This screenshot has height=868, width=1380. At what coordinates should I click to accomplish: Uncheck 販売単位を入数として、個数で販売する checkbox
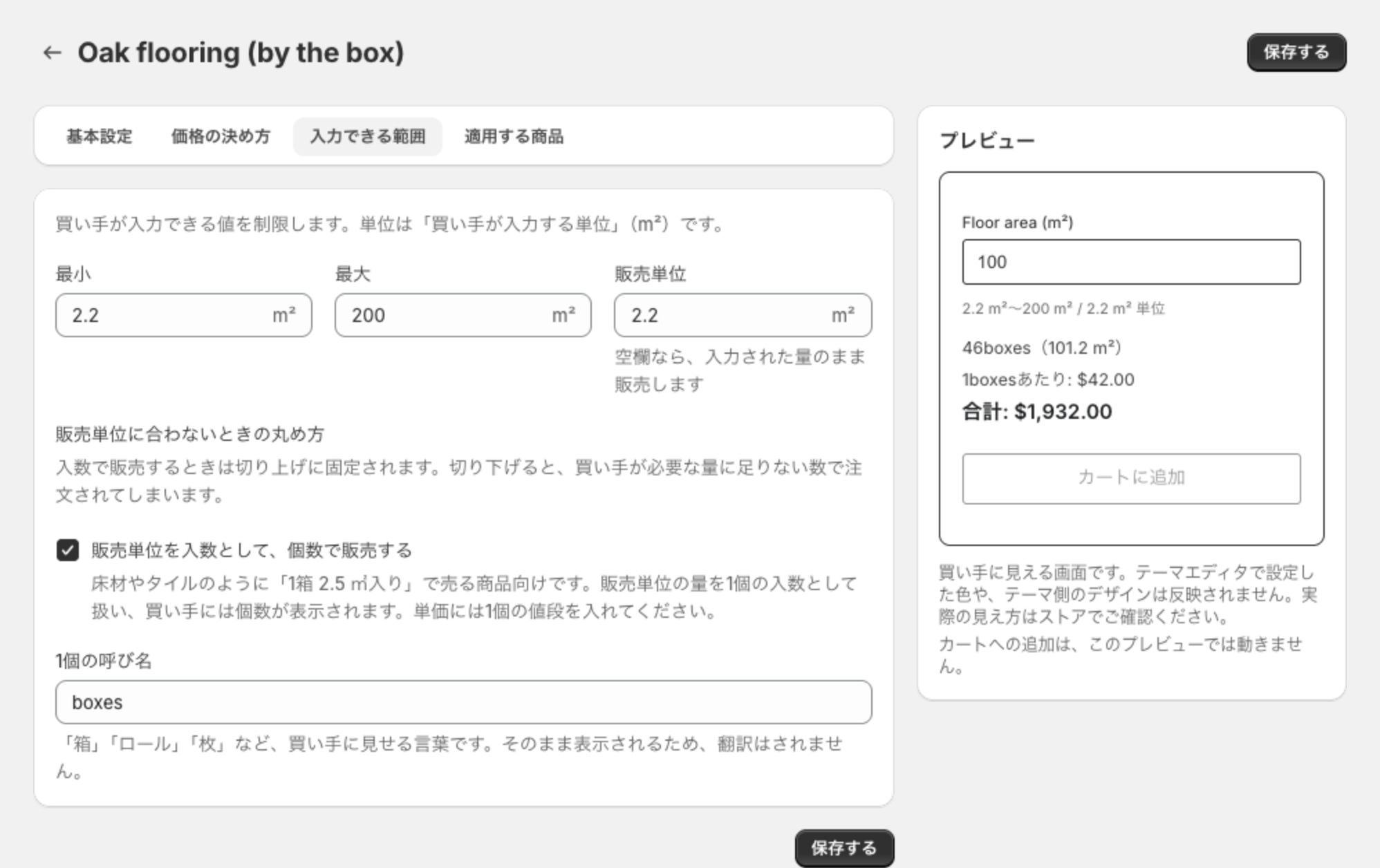68,551
